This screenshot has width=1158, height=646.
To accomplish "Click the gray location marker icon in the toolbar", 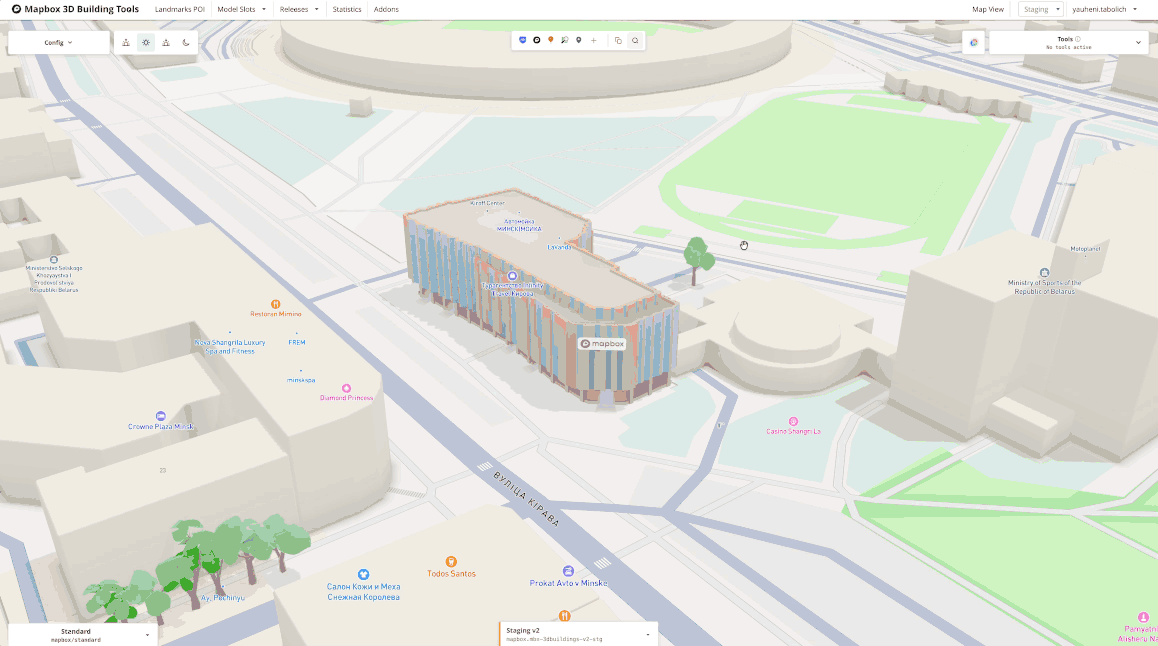I will pos(578,41).
